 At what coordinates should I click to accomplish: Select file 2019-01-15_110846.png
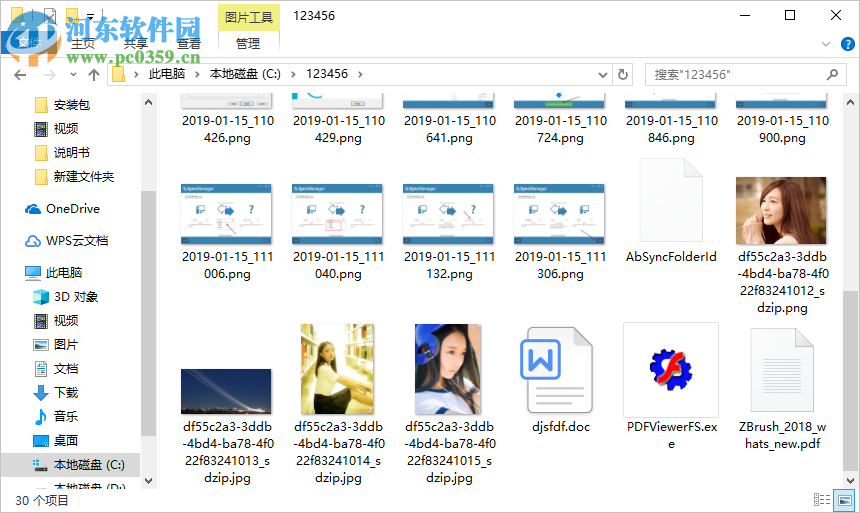click(x=671, y=129)
